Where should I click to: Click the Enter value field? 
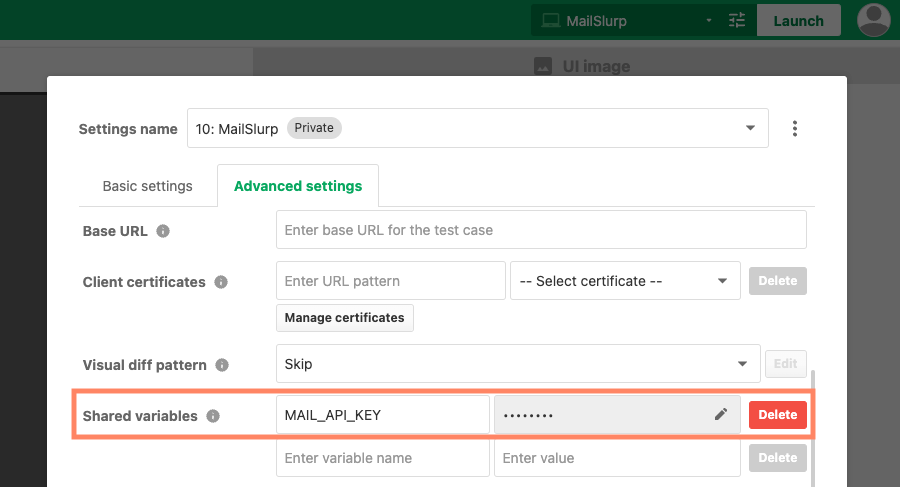coord(617,458)
